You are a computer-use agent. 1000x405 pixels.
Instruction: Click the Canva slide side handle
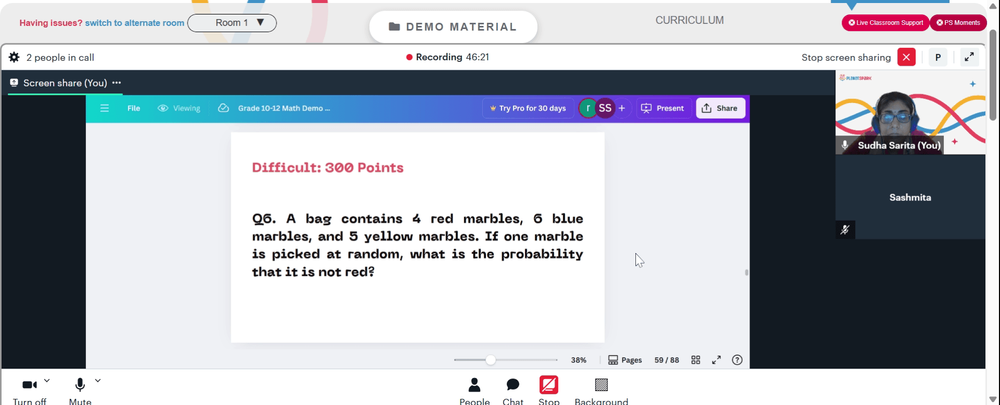click(x=746, y=272)
